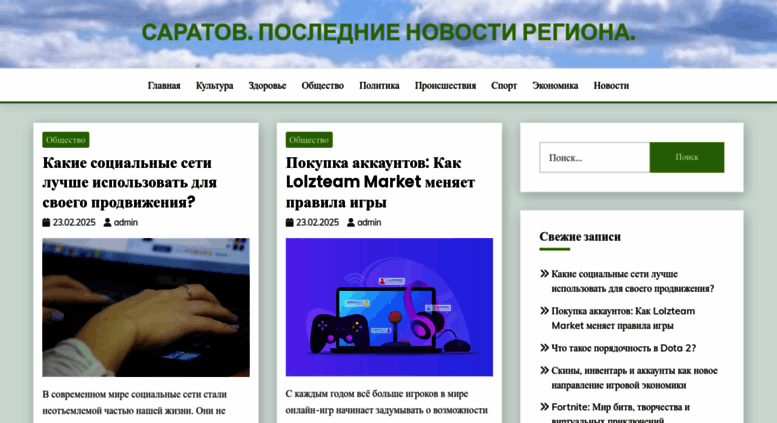This screenshot has width=777, height=423.
Task: Open the Здоровье section
Action: (267, 86)
